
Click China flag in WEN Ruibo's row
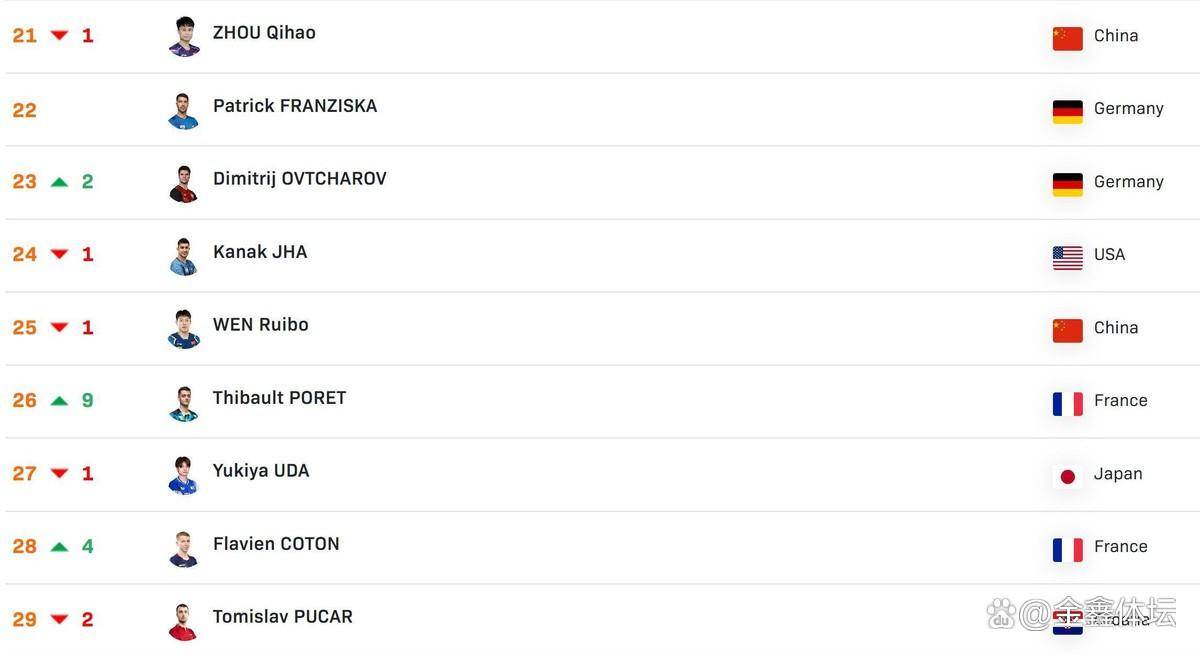coord(1067,329)
